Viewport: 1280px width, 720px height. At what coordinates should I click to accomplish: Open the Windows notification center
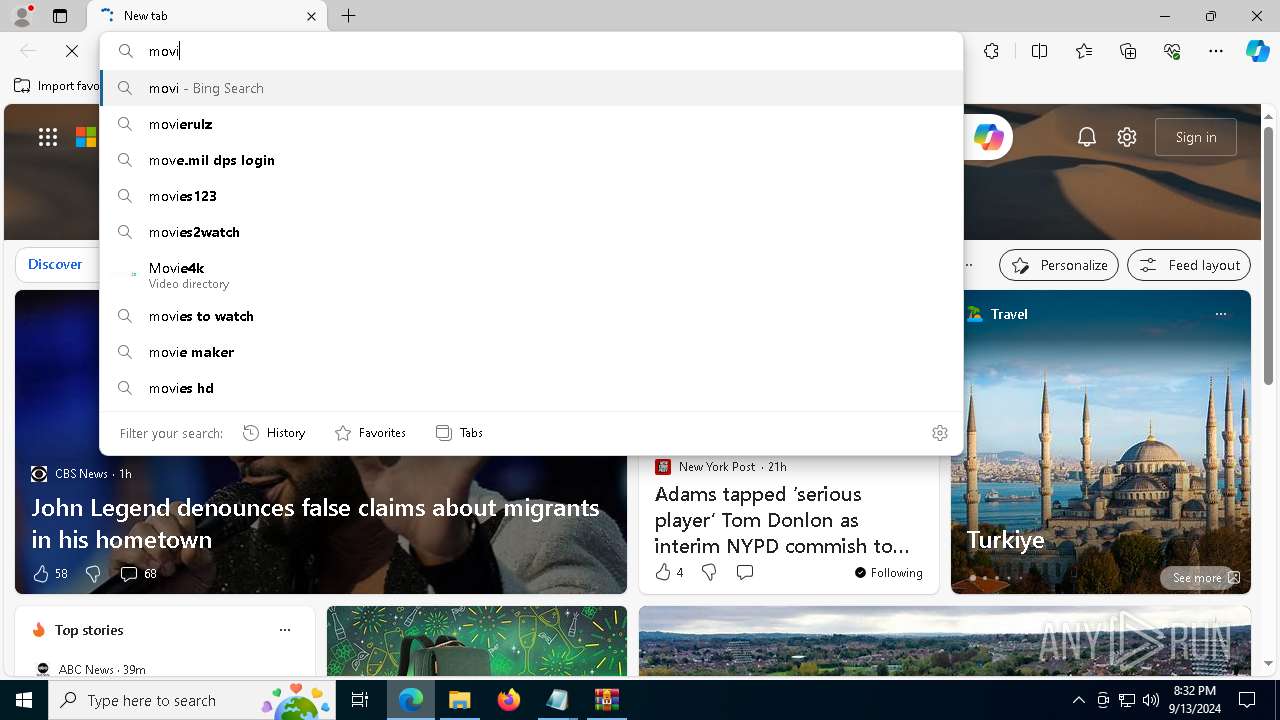click(1247, 700)
